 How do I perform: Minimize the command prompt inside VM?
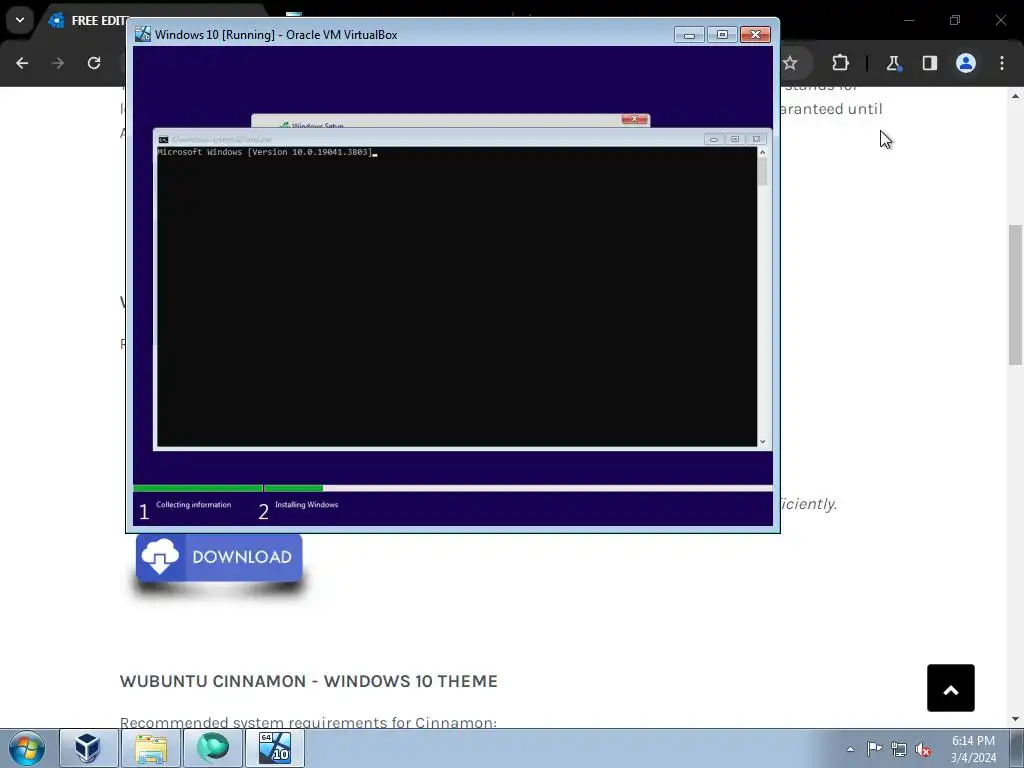click(x=714, y=139)
